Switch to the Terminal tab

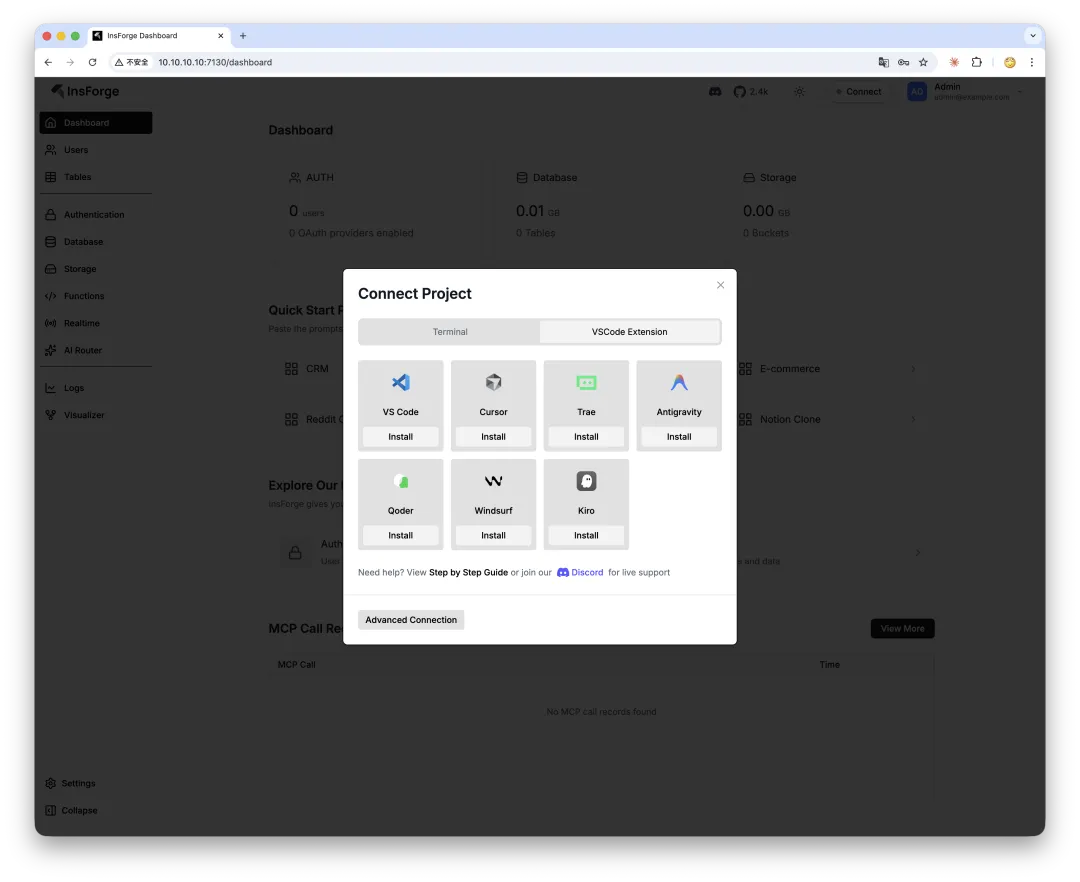pos(450,331)
